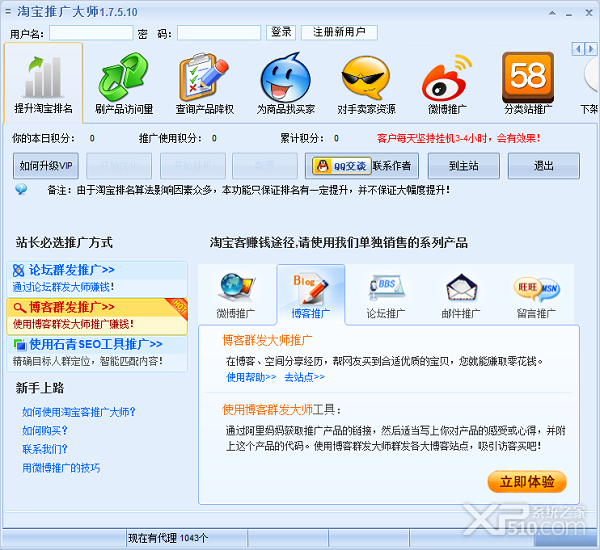600x550 pixels.
Task: Select the 邮件推广 envelope tab
Action: pos(461,295)
